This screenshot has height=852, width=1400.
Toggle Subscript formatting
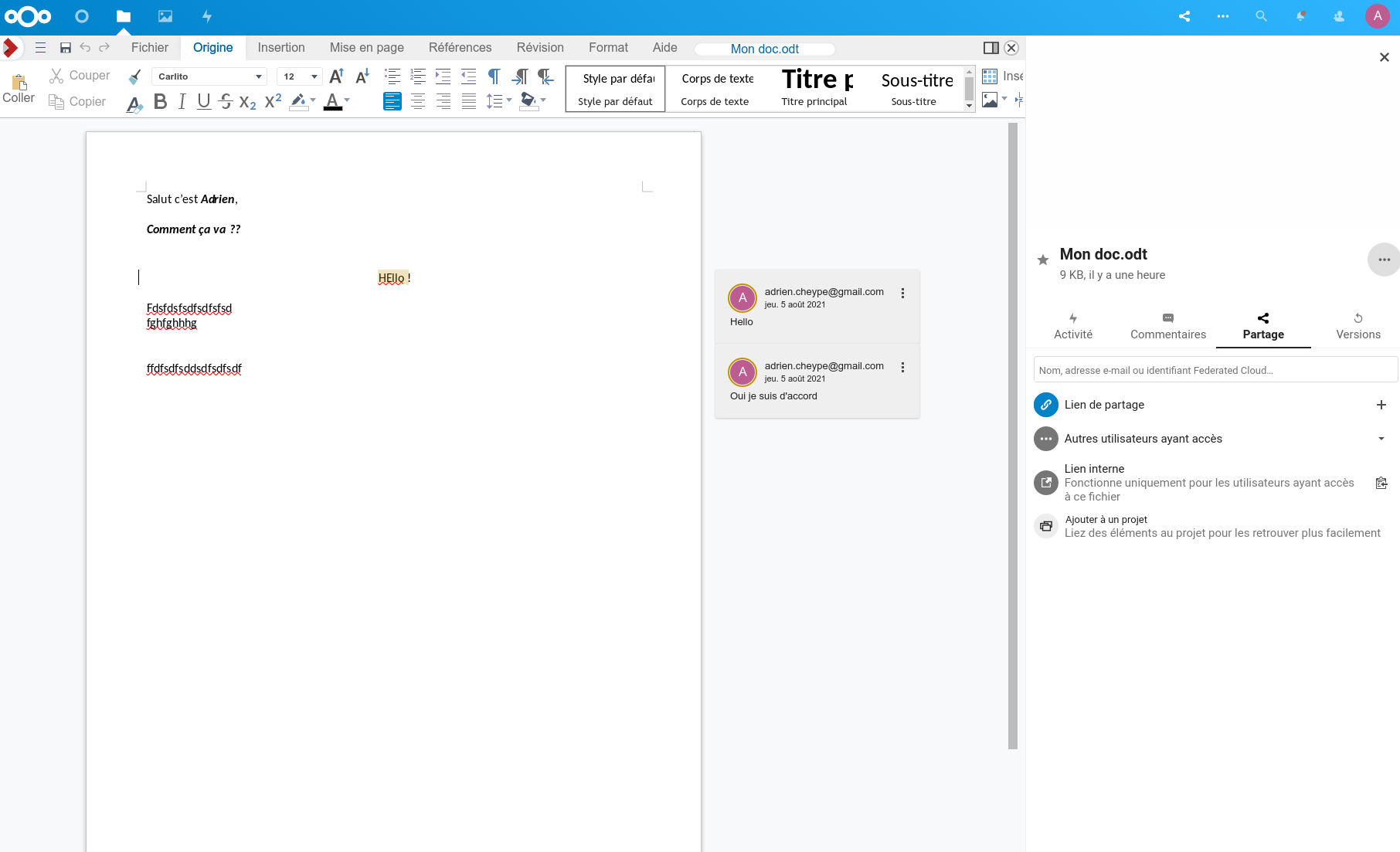click(248, 102)
